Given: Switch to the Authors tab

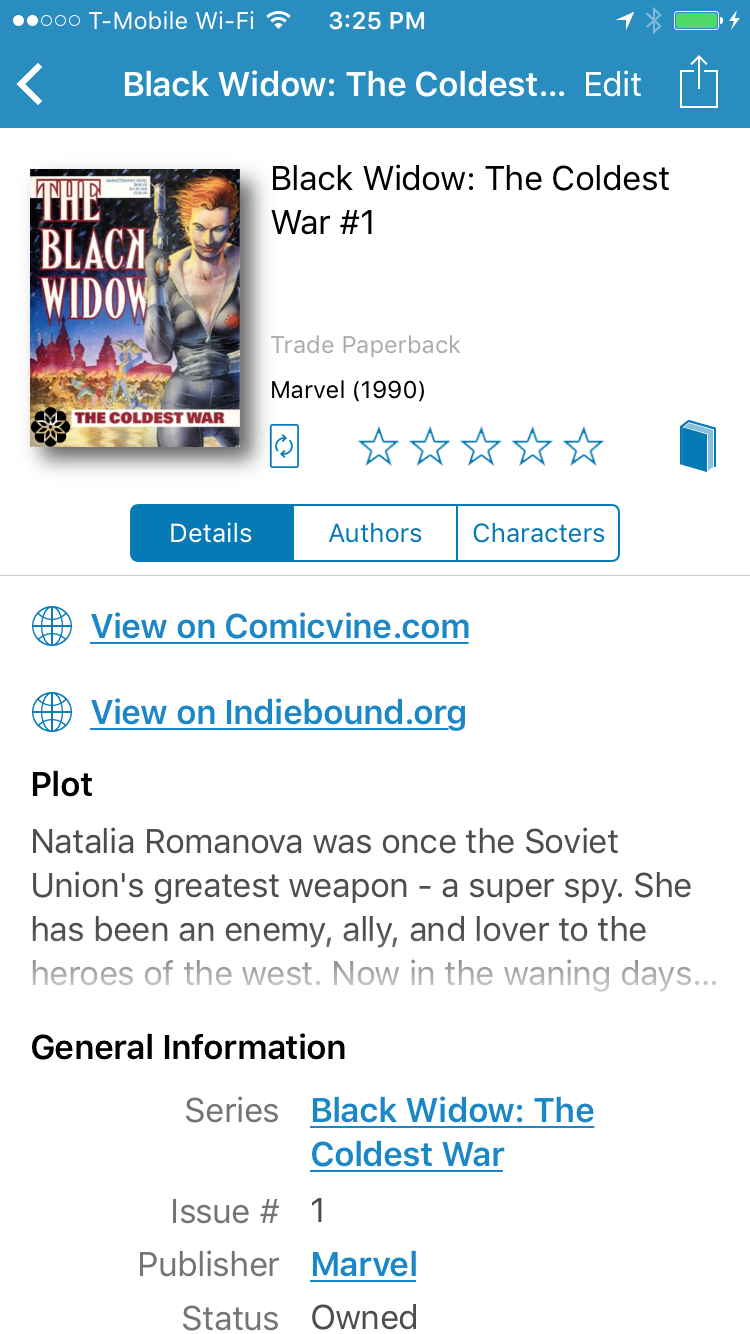Looking at the screenshot, I should click(x=375, y=533).
